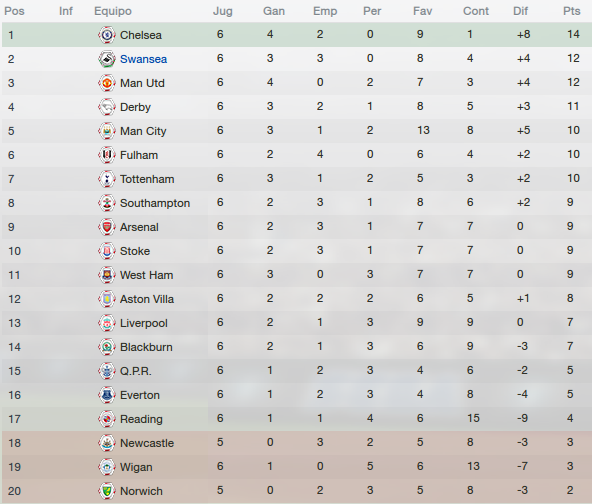Open the Swansea team link

click(143, 59)
